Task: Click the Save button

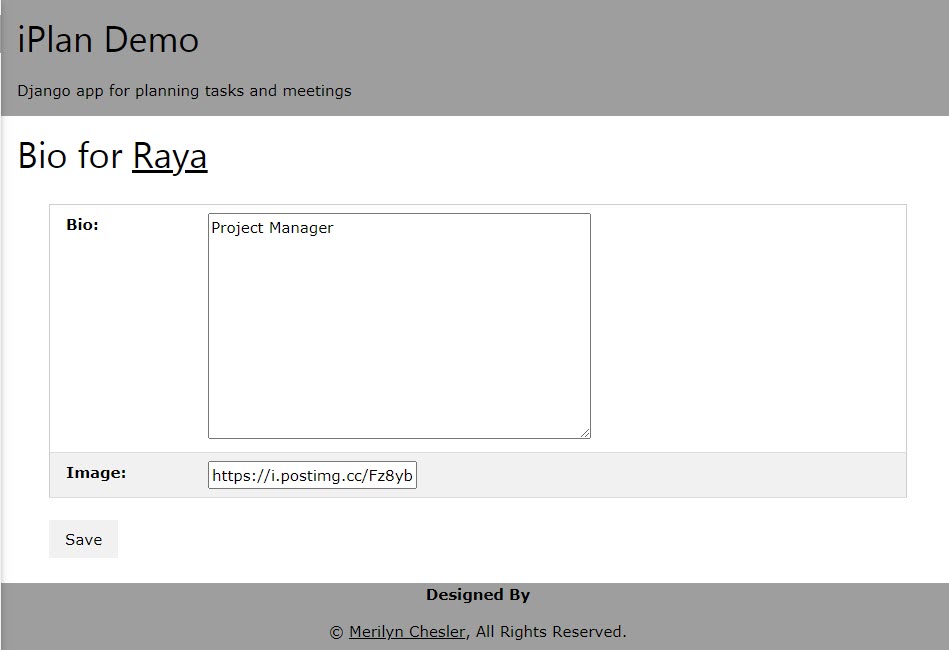Action: click(x=84, y=539)
